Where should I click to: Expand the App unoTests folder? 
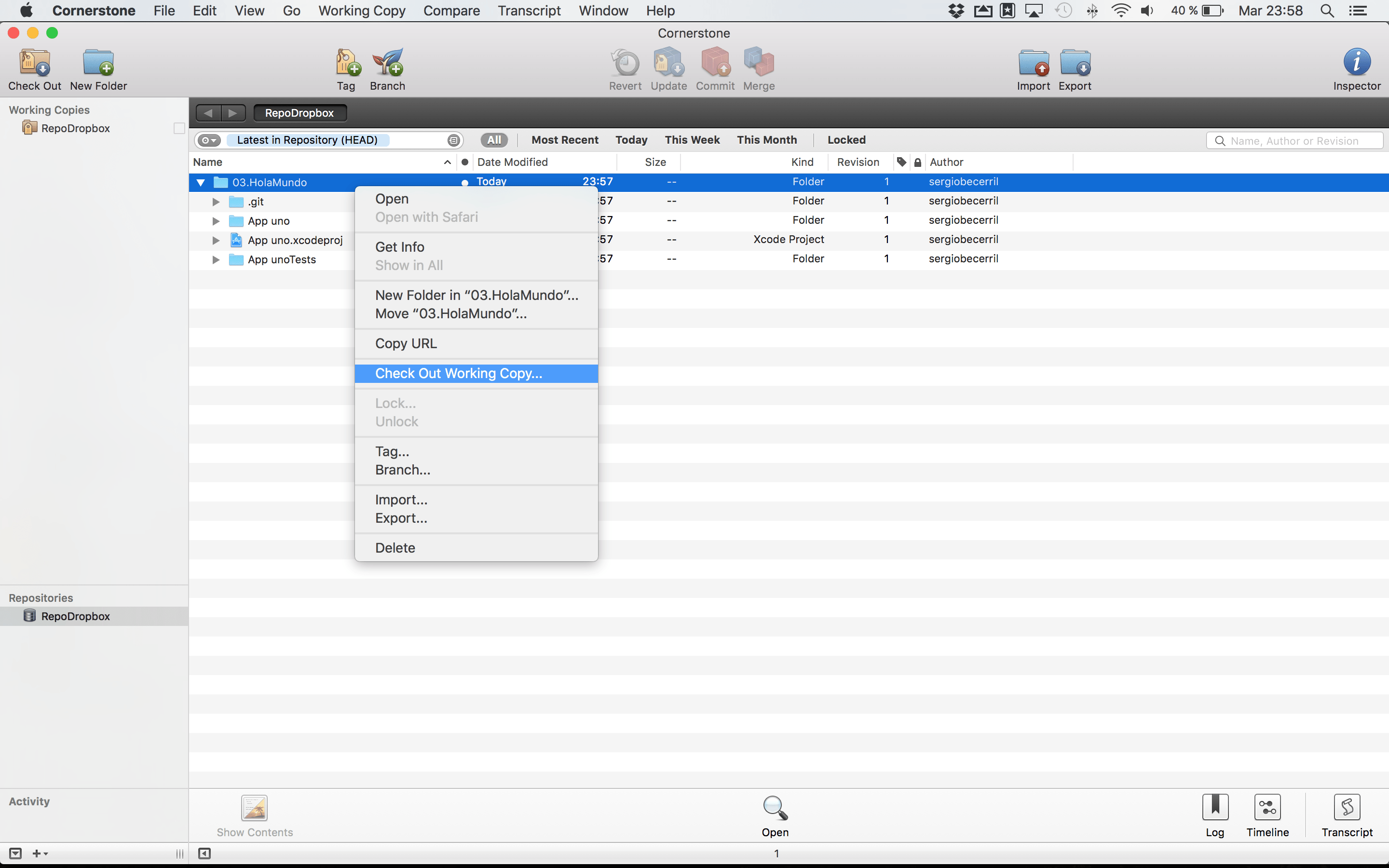pyautogui.click(x=216, y=259)
